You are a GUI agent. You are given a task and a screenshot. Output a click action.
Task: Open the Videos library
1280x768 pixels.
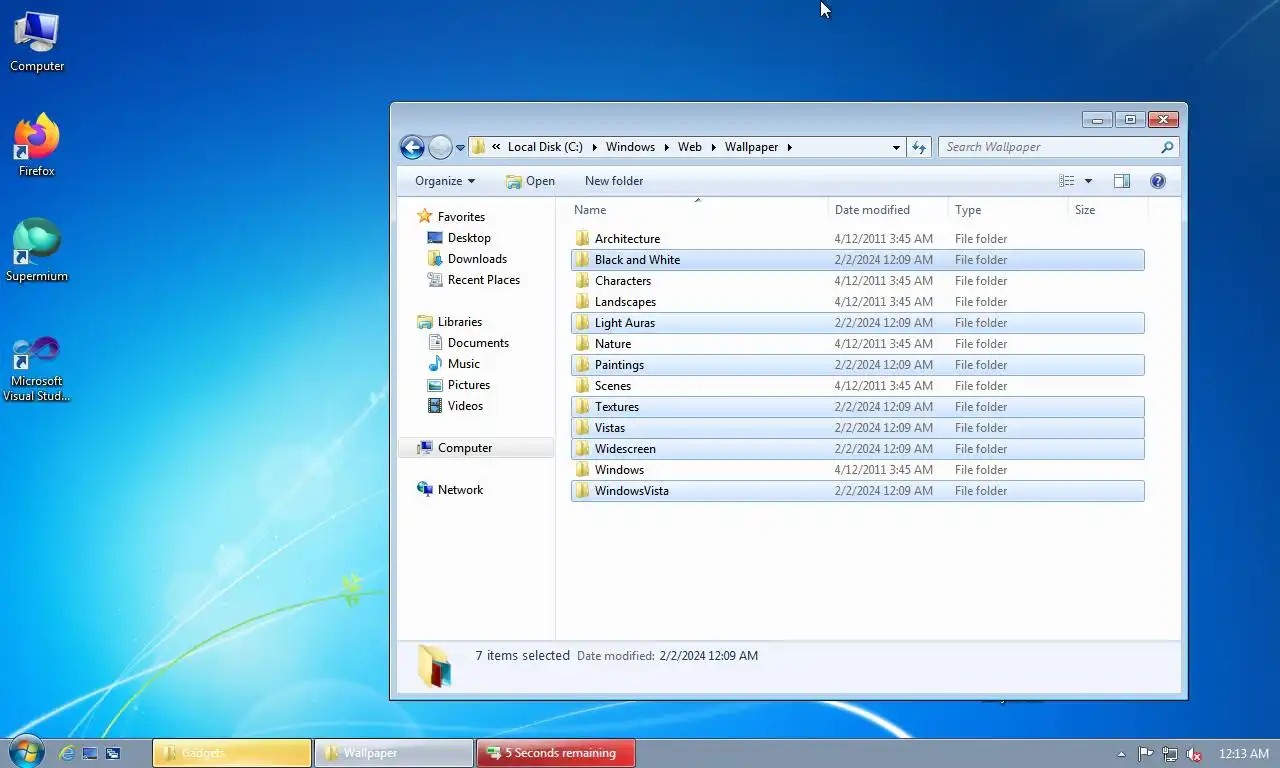465,406
